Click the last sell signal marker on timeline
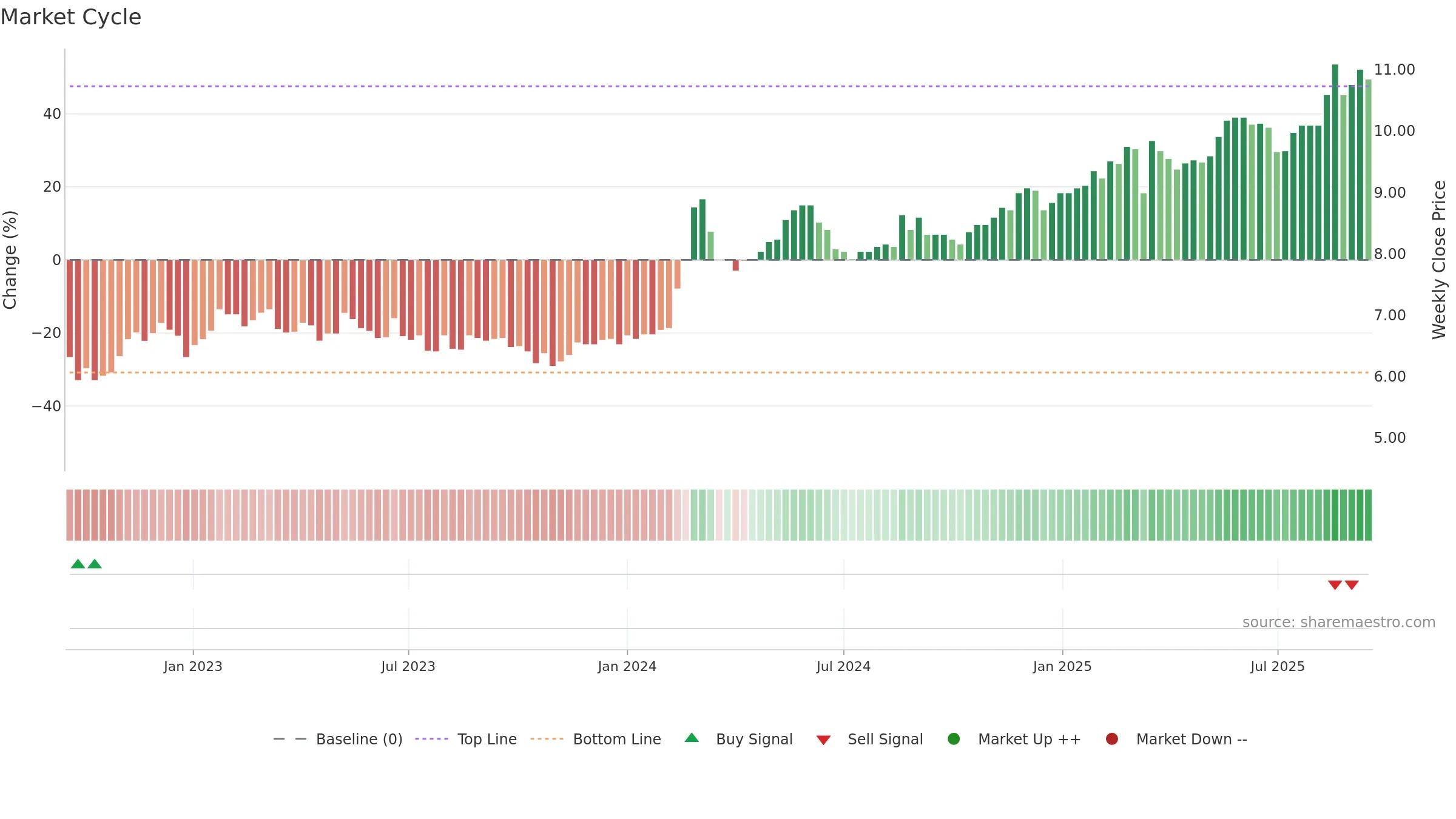The width and height of the screenshot is (1456, 819). click(1352, 585)
